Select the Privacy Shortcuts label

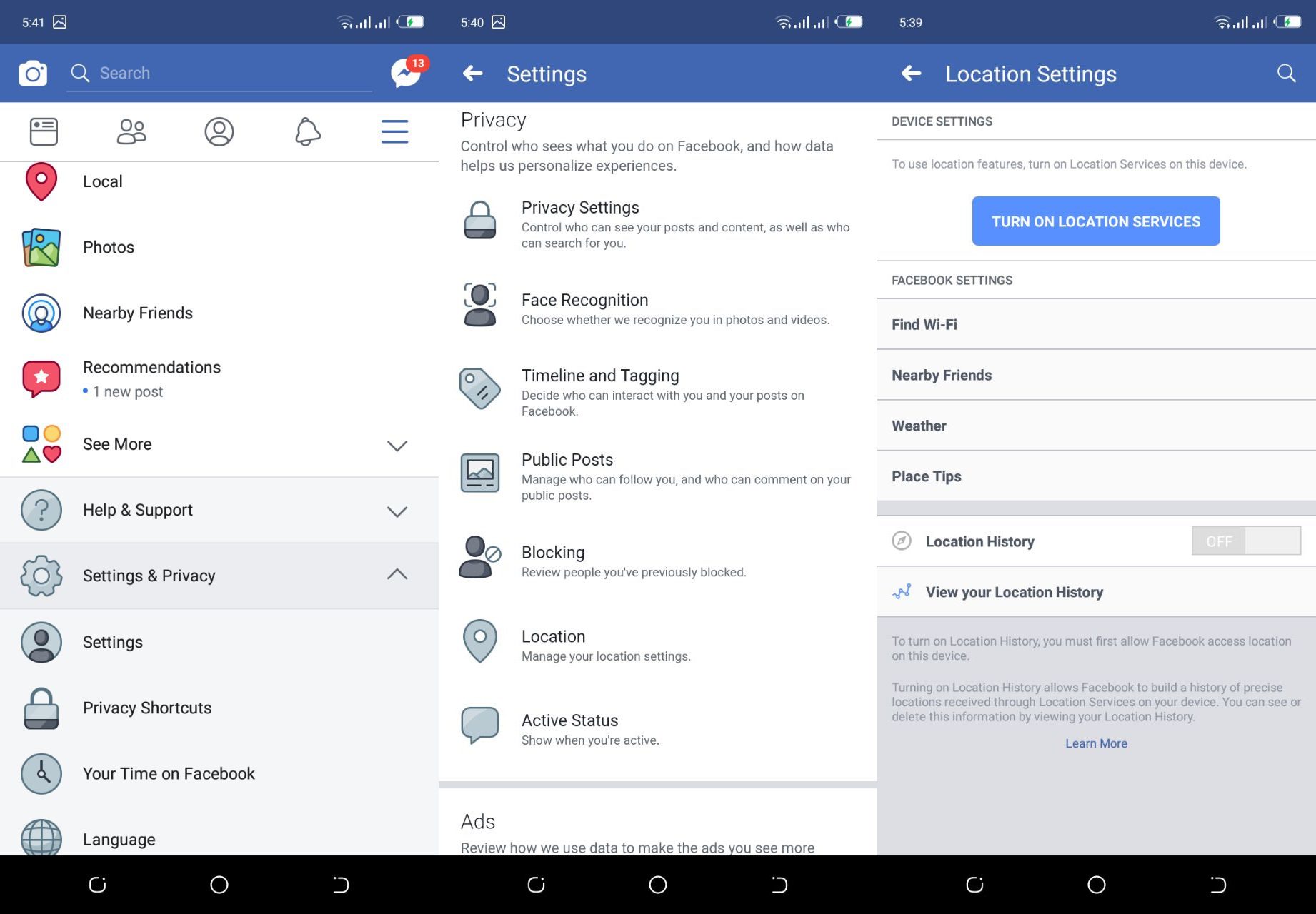pos(147,708)
